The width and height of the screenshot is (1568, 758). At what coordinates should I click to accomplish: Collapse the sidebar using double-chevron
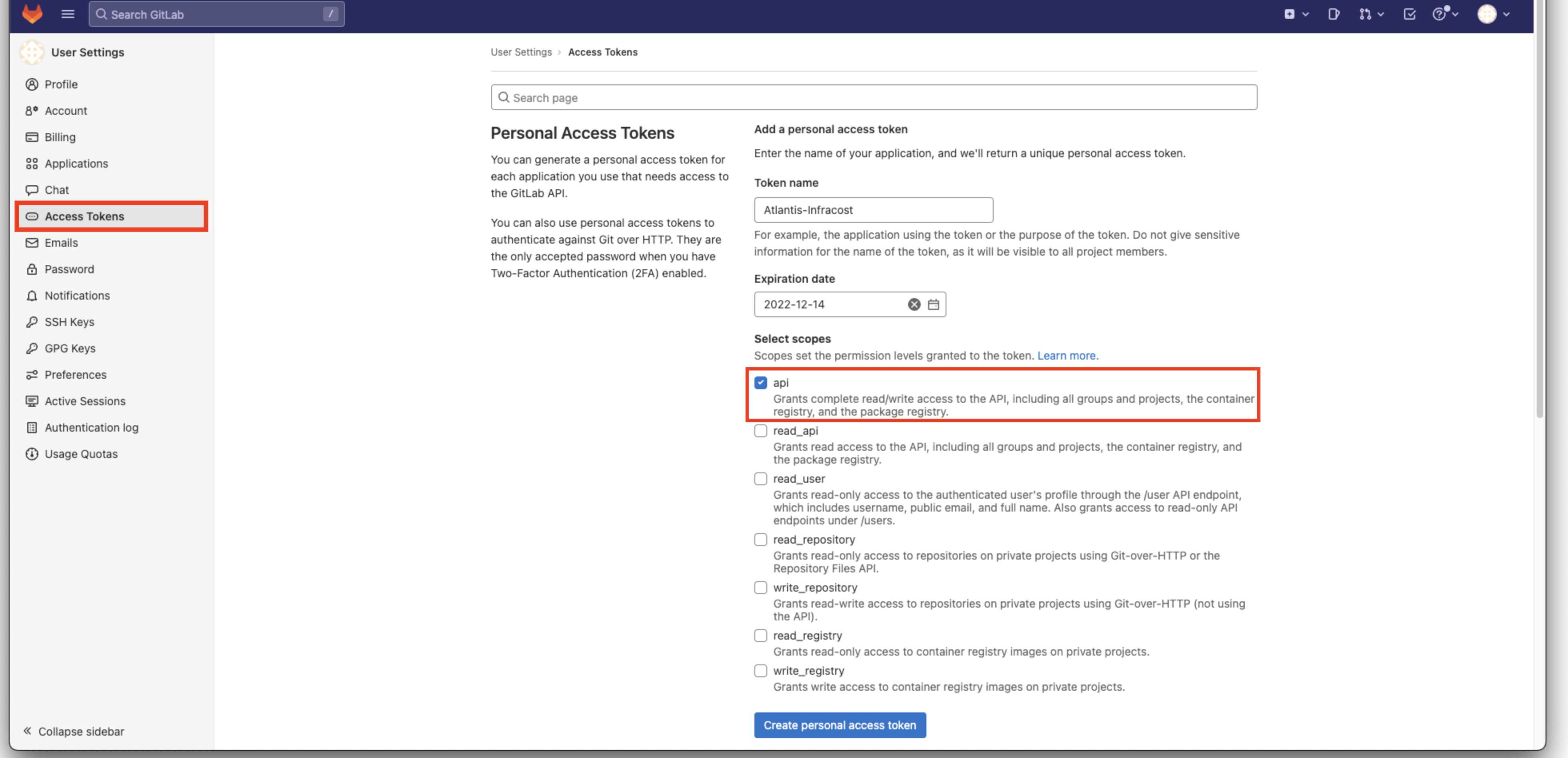click(x=27, y=731)
